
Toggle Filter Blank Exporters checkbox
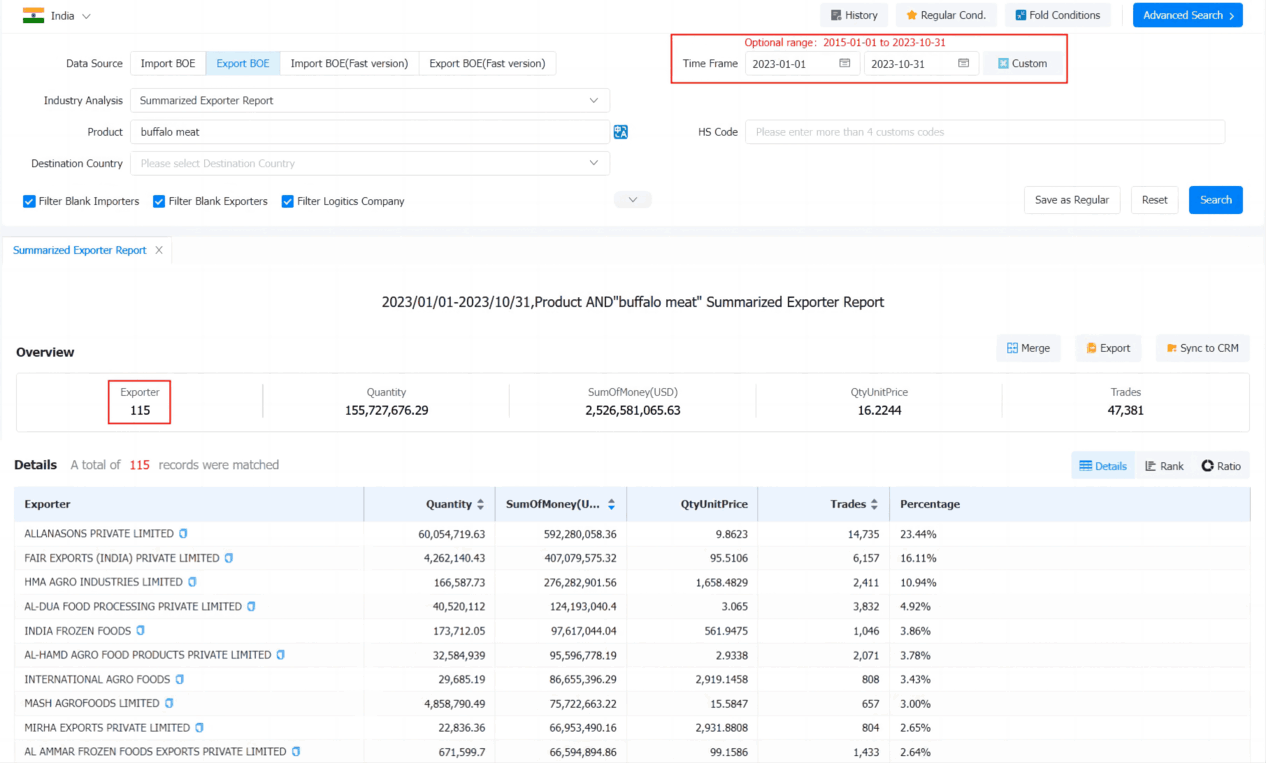(159, 201)
